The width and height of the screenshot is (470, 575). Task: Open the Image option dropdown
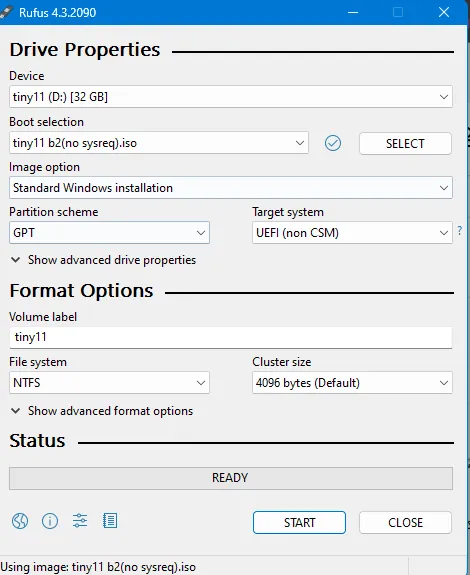tap(231, 188)
